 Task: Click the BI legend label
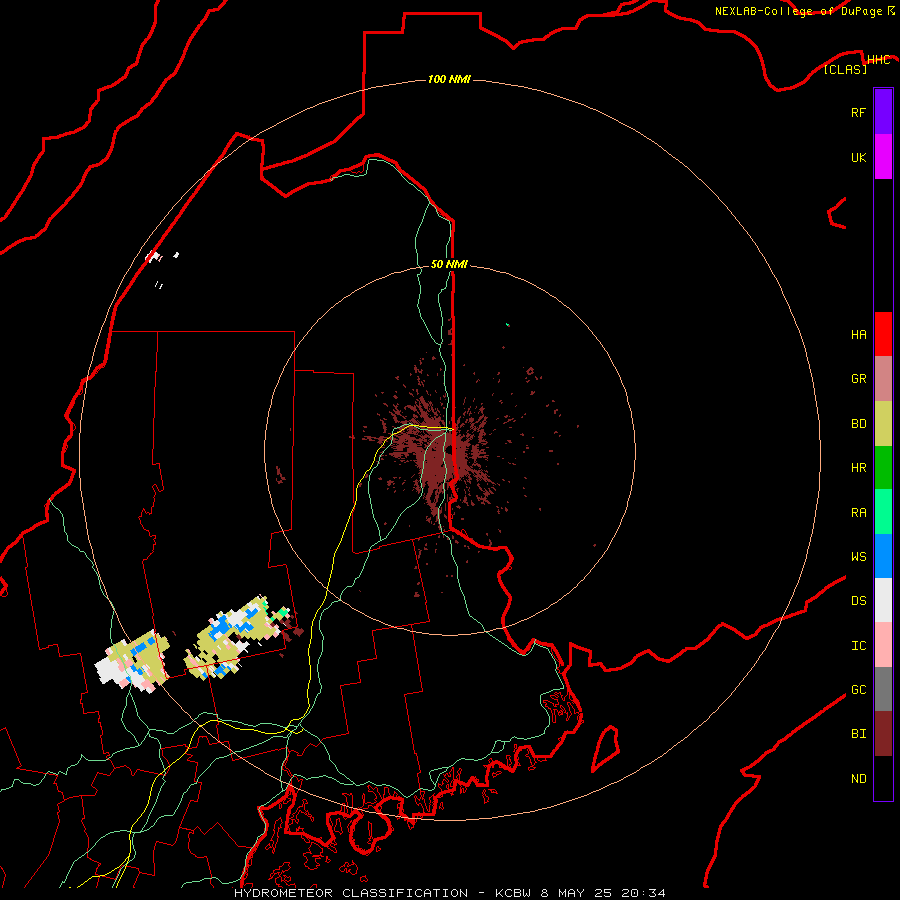pos(858,734)
